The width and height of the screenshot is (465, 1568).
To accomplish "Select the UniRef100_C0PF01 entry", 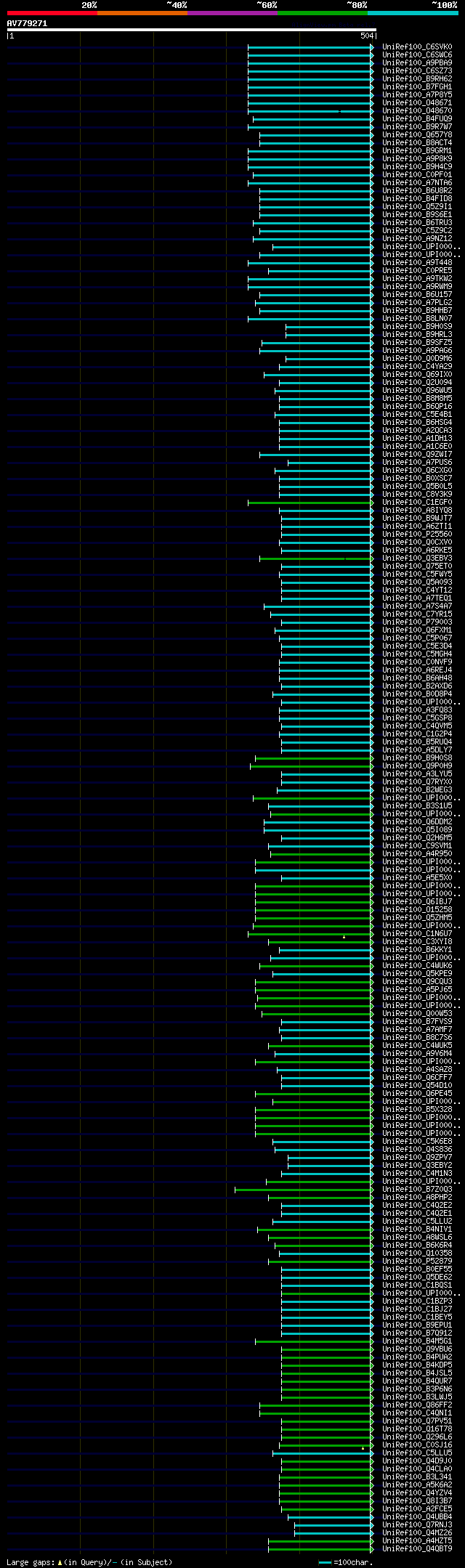I will point(417,174).
